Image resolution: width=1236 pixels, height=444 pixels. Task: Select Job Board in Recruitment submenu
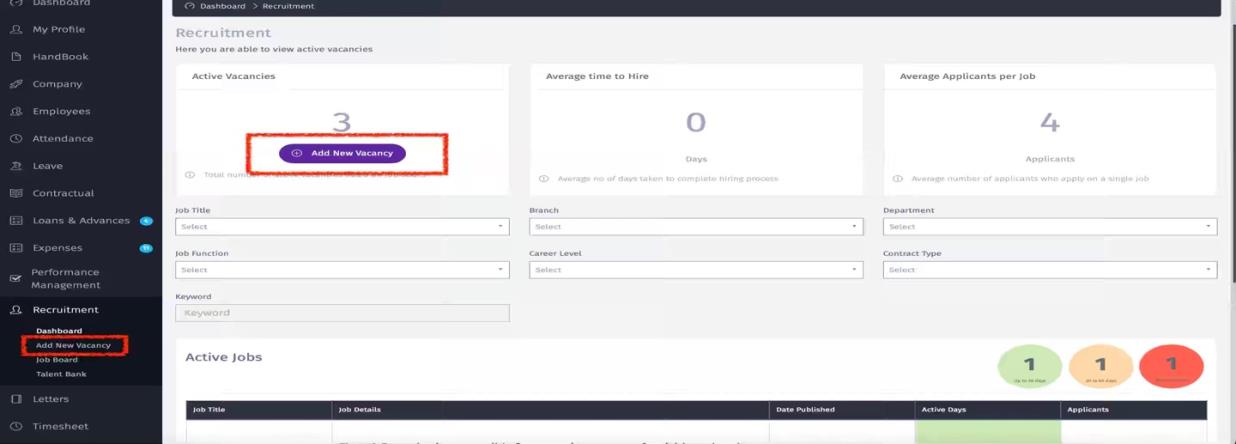[x=57, y=360]
